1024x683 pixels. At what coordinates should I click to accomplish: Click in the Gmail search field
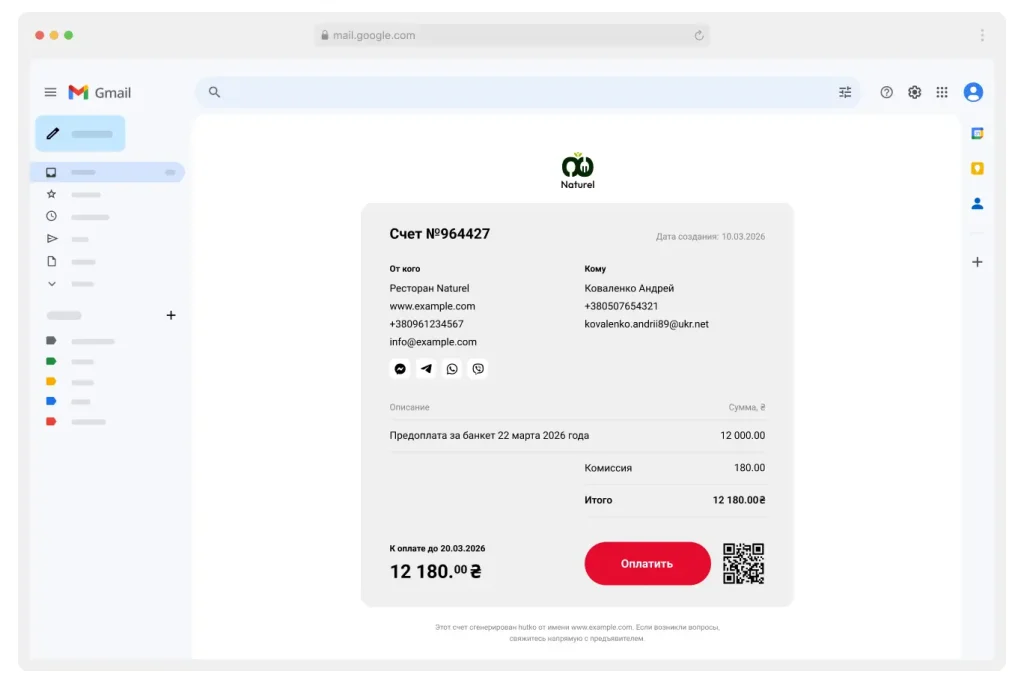pos(520,92)
